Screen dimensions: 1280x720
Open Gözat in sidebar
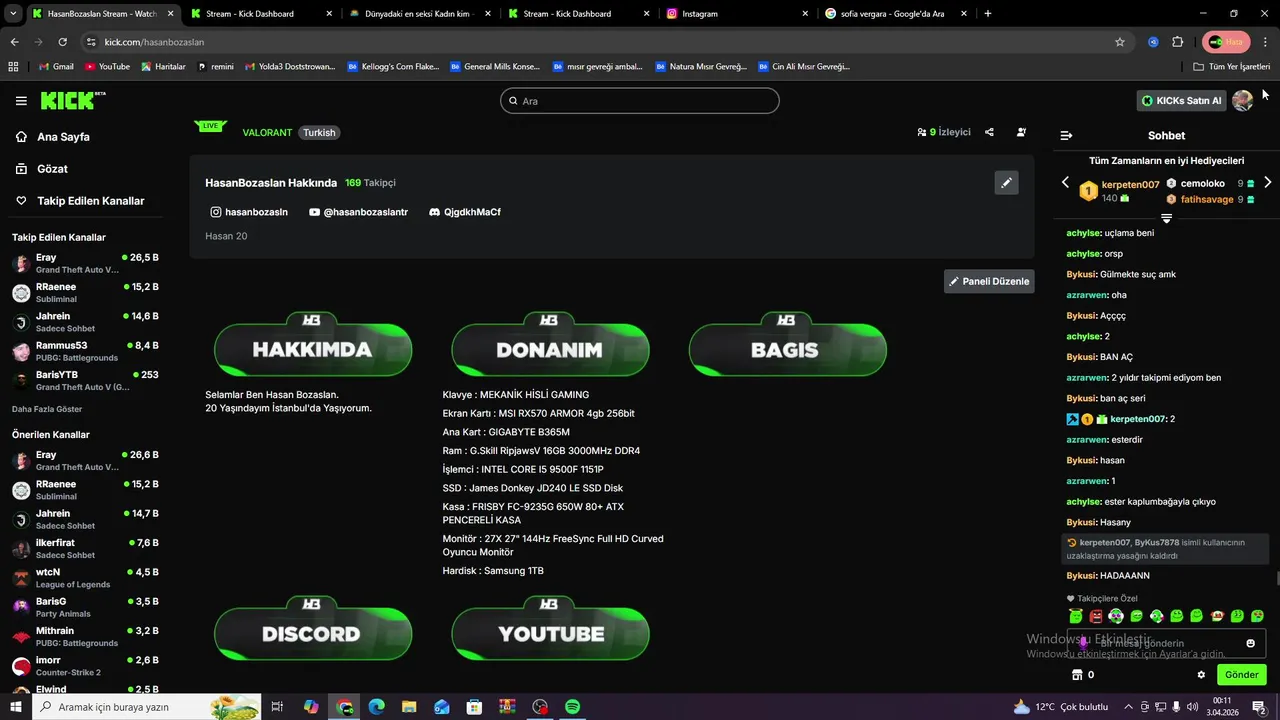coord(42,169)
